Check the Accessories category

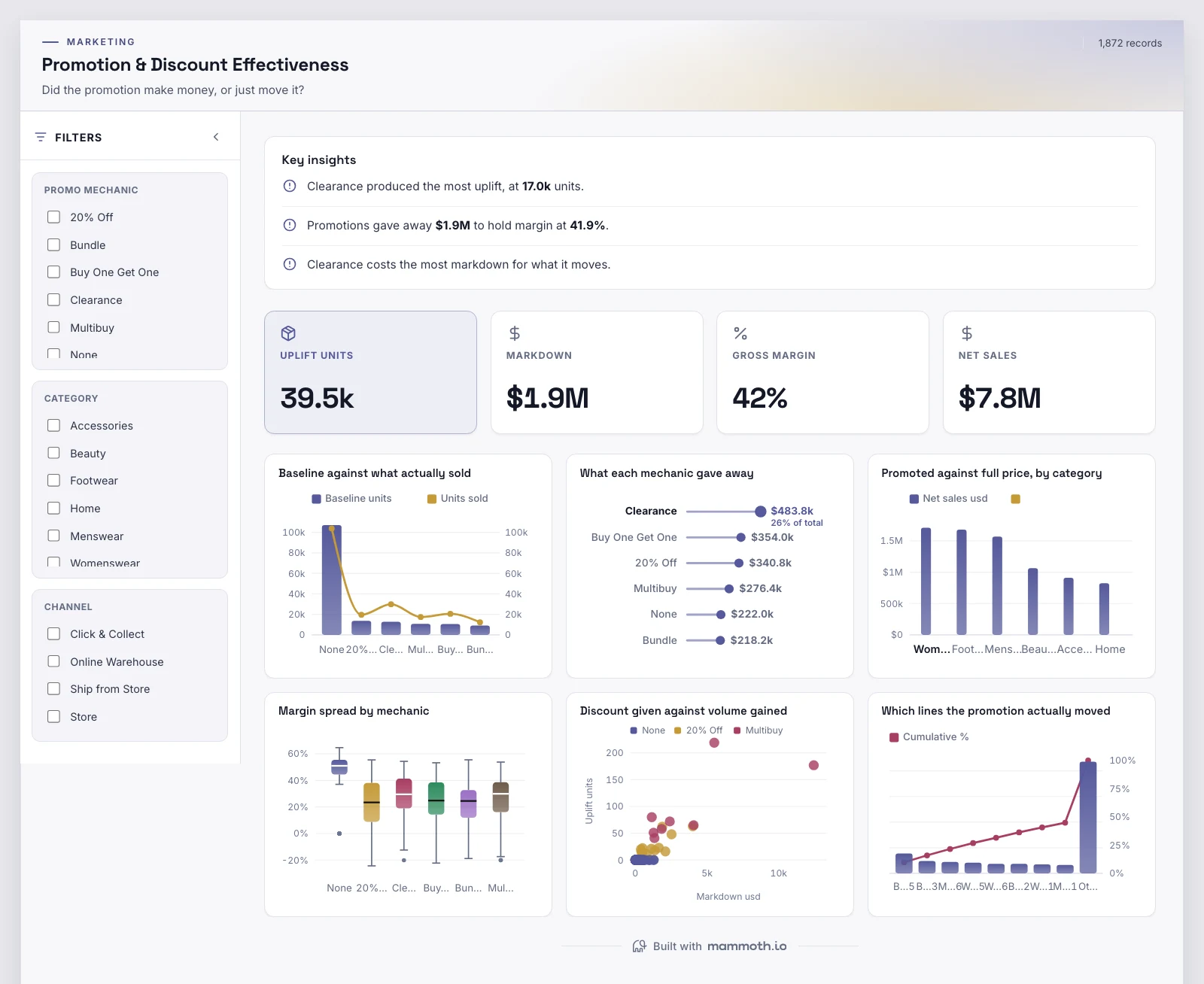coord(54,426)
